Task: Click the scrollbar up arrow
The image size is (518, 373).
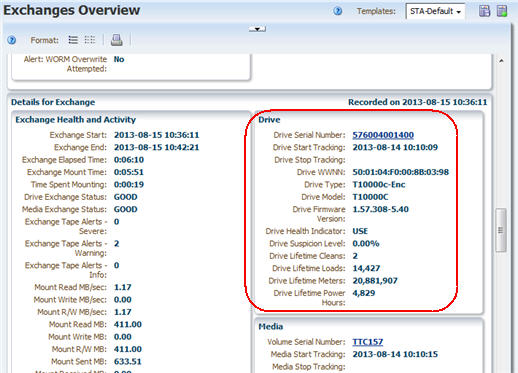Action: pyautogui.click(x=501, y=61)
